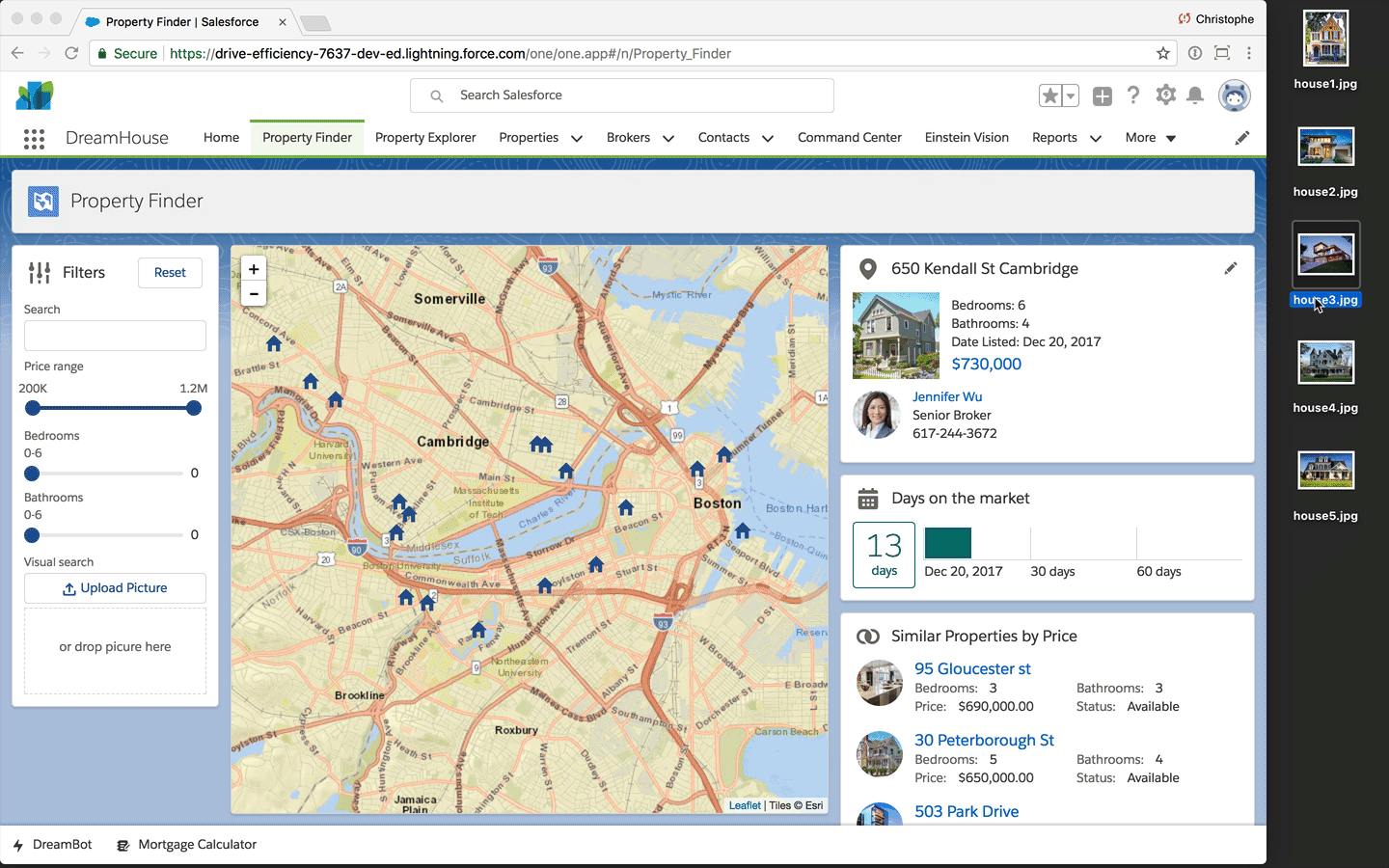Open the Einstein Vision tab
Image resolution: width=1389 pixels, height=868 pixels.
tap(967, 138)
